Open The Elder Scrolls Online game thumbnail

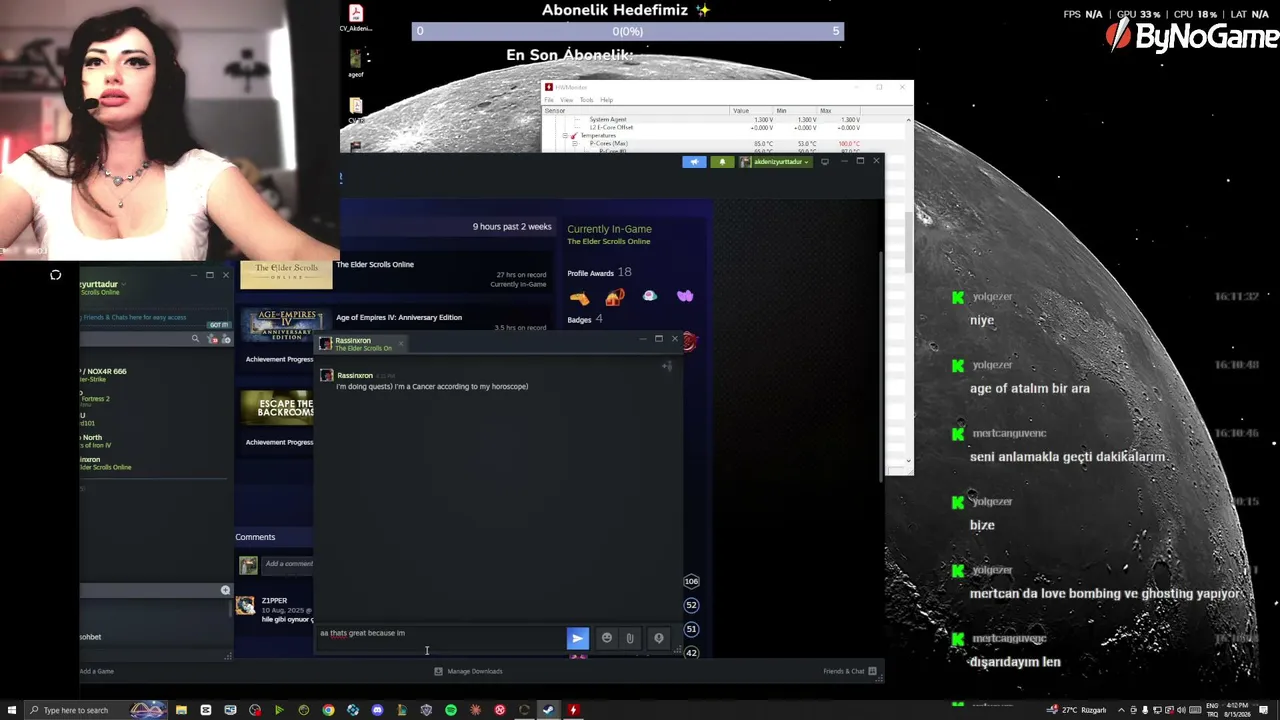click(286, 275)
